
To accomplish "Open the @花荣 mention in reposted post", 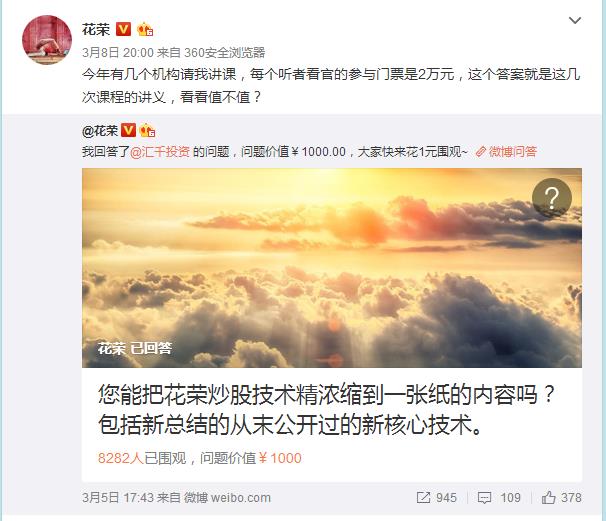I will (100, 131).
